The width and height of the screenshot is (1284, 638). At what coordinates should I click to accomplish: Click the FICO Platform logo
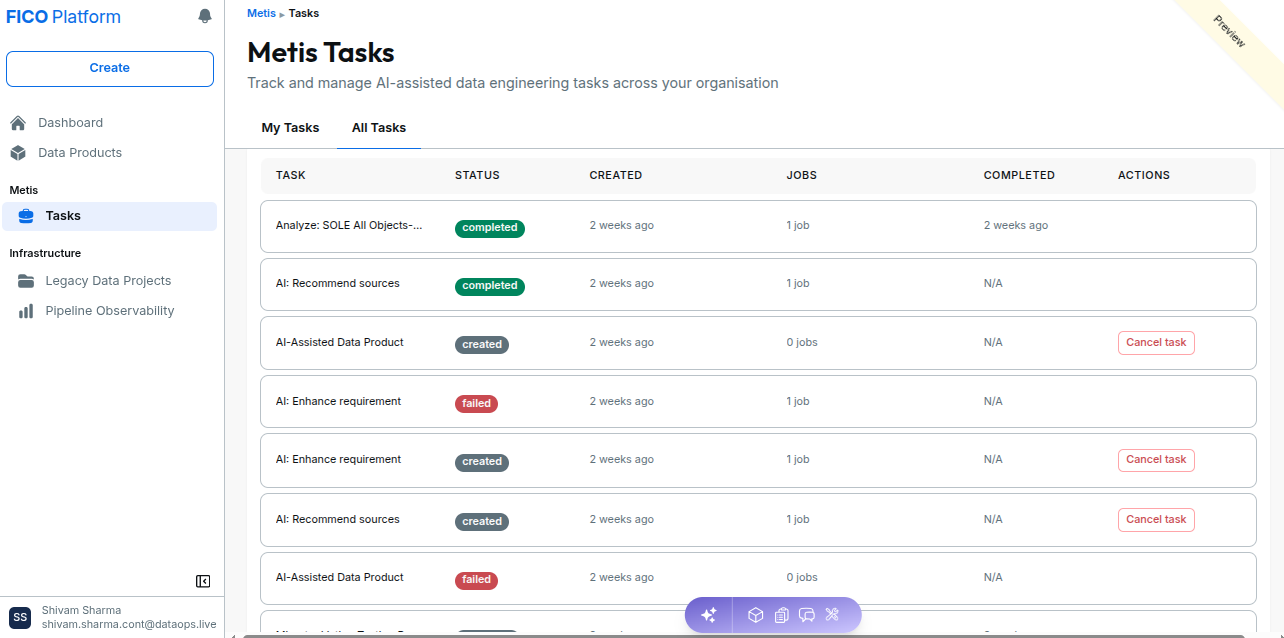64,17
